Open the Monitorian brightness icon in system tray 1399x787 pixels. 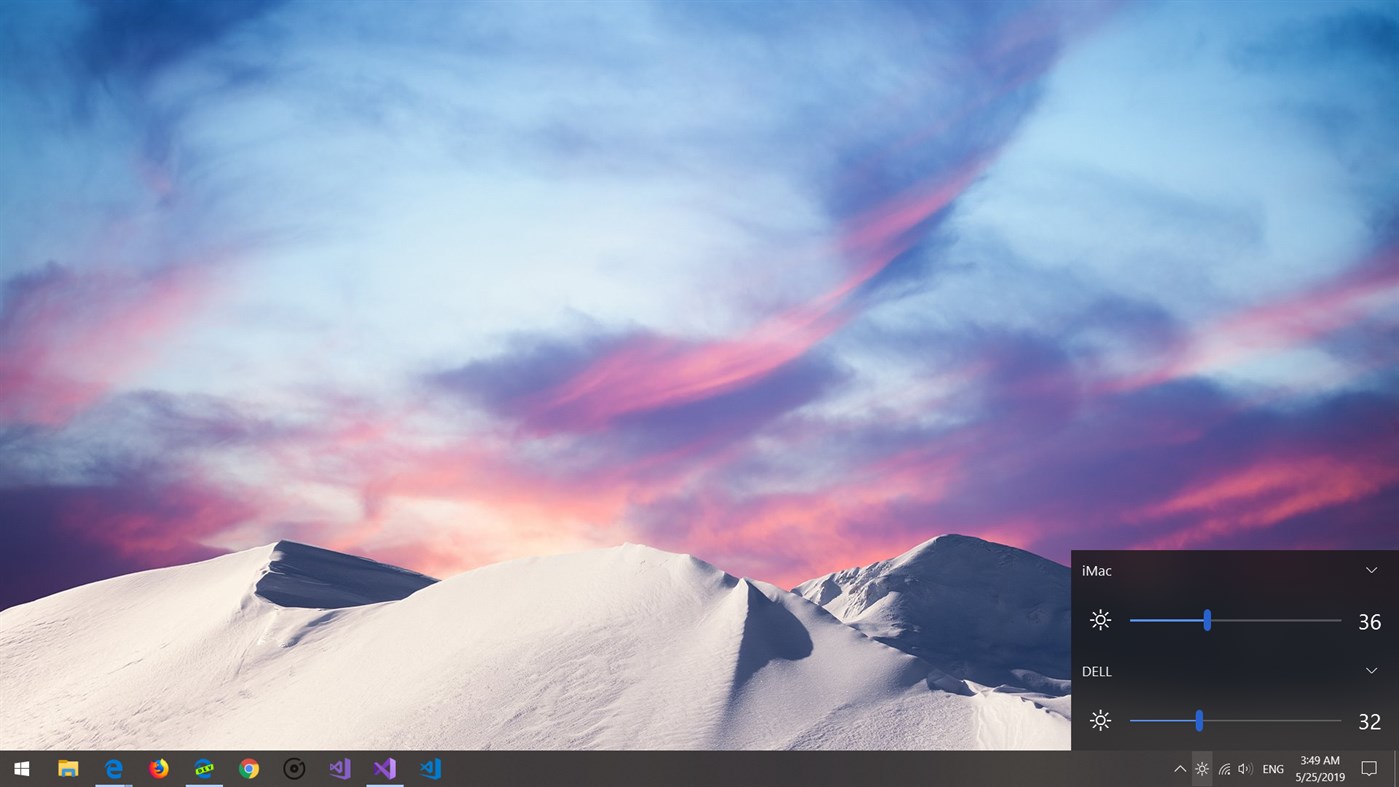point(1200,768)
